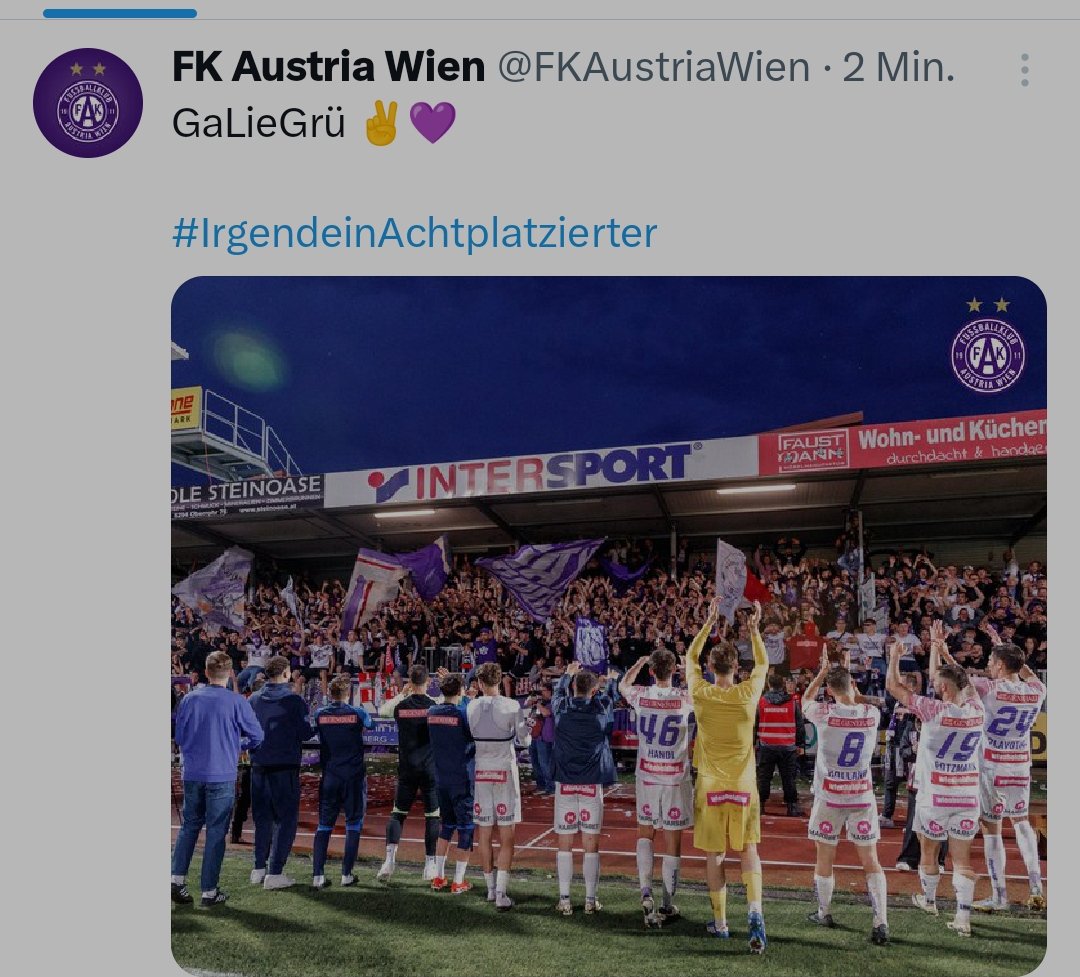This screenshot has width=1080, height=977.
Task: Click the '2 Min.' tweet timestamp
Action: (898, 68)
